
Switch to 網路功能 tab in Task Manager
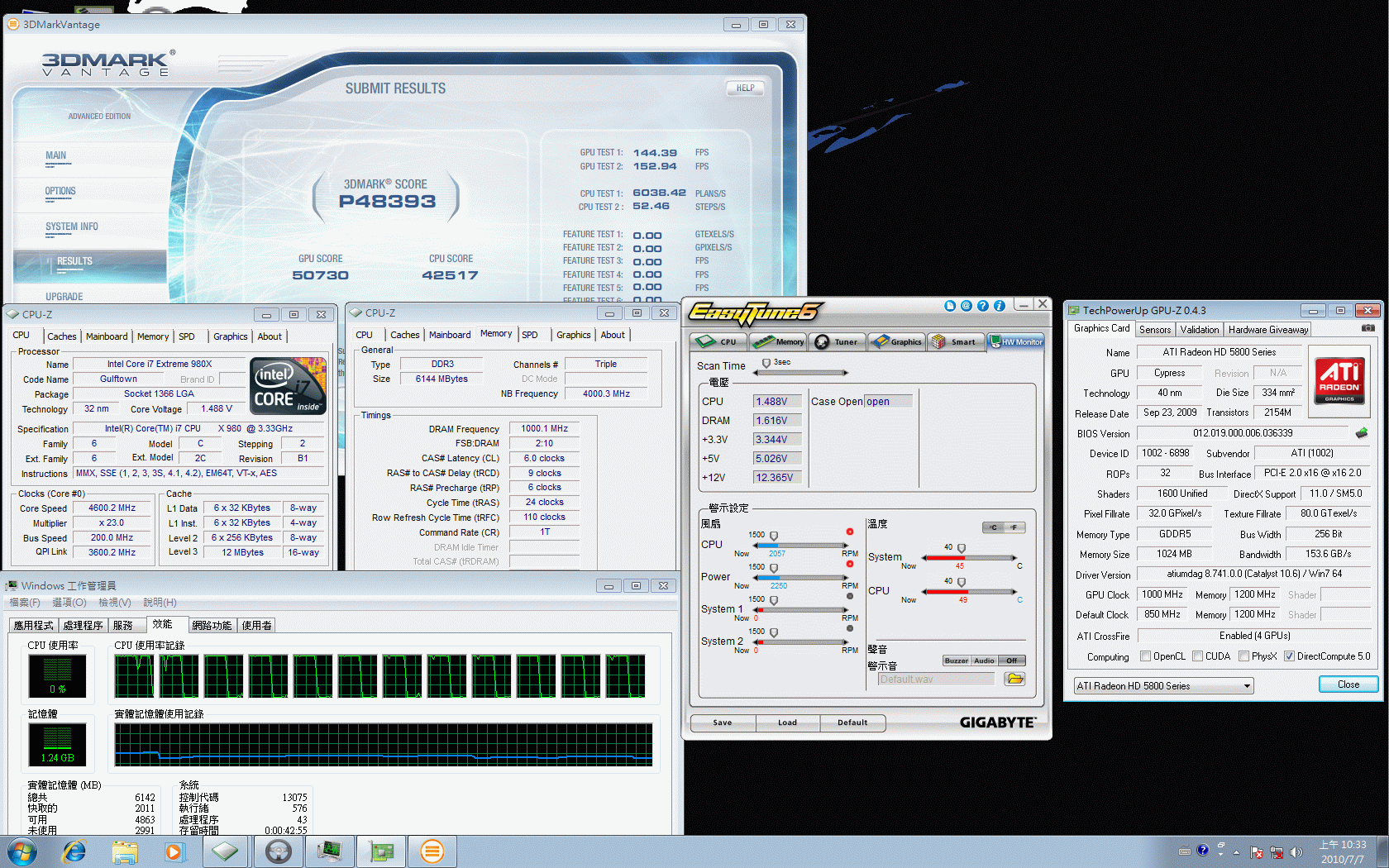pos(212,626)
